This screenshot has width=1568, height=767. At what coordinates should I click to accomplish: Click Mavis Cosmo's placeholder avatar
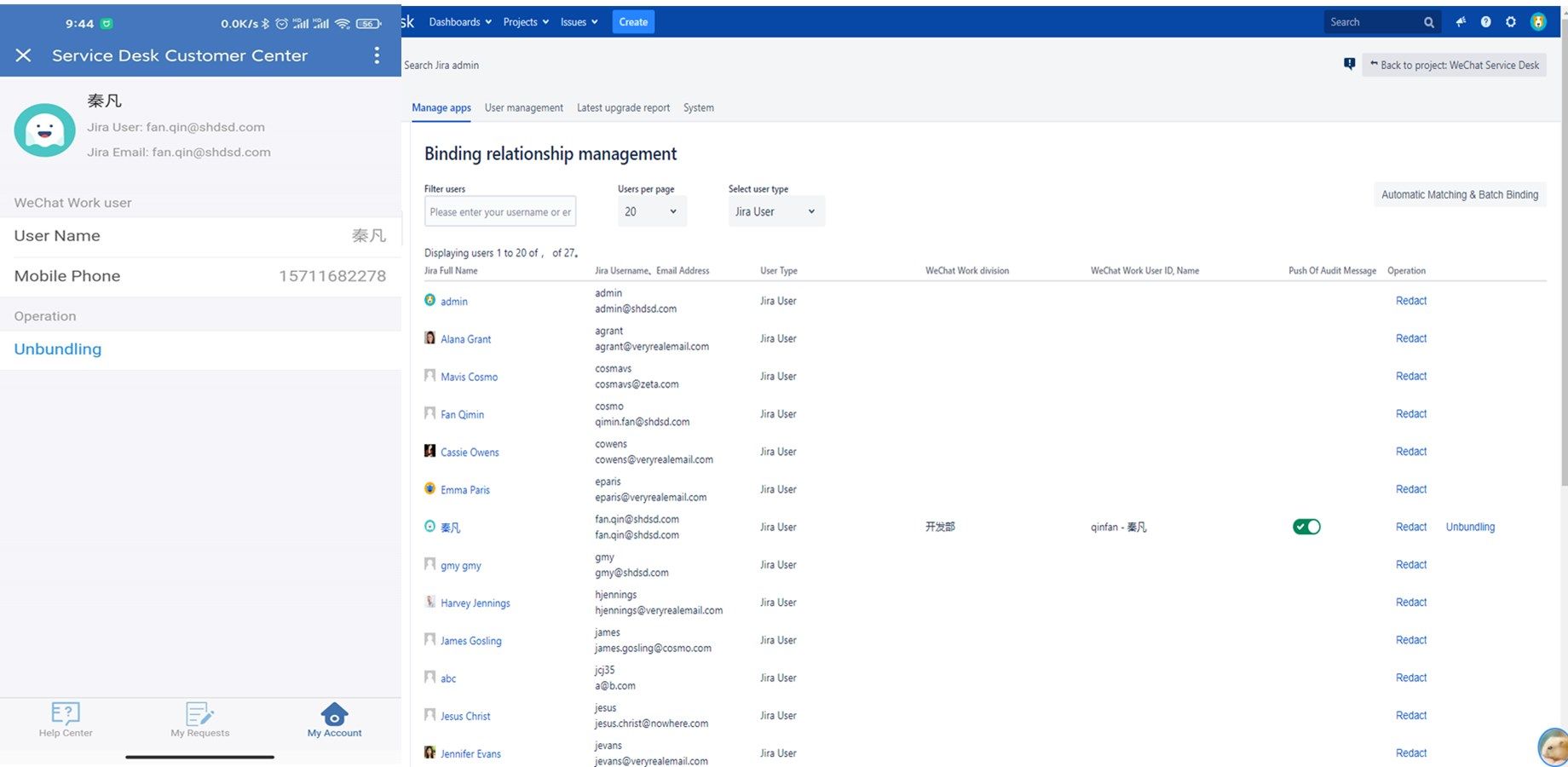click(x=429, y=375)
